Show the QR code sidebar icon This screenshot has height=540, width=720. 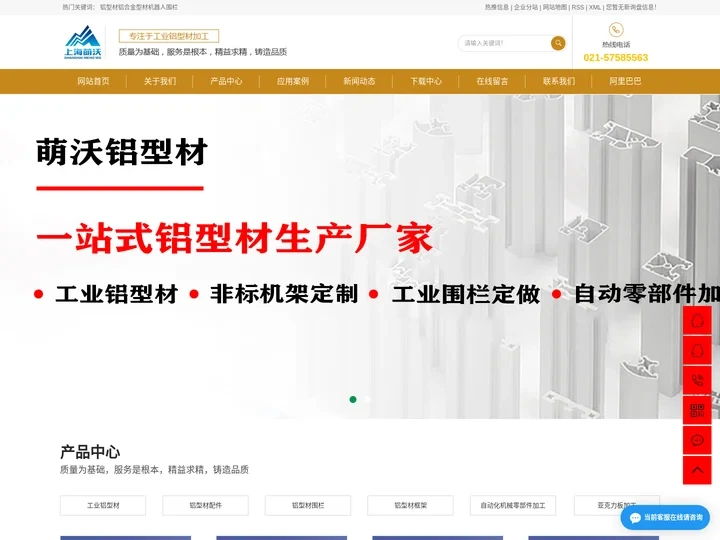pyautogui.click(x=697, y=411)
